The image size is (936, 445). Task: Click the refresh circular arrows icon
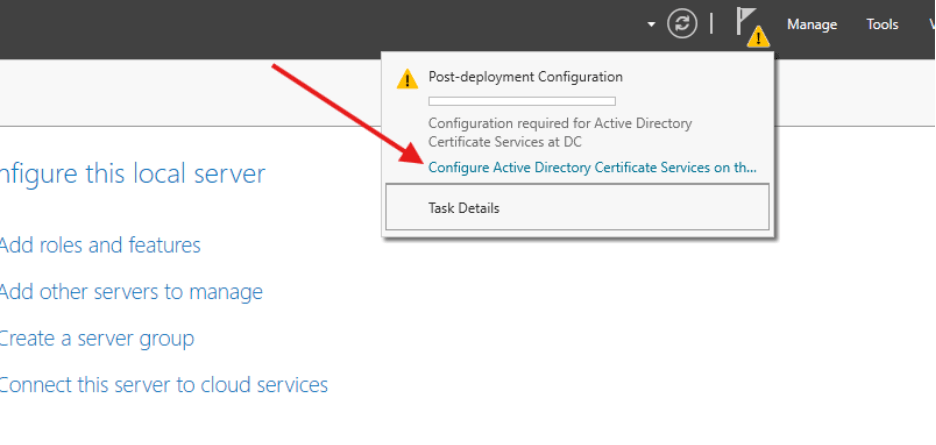point(682,24)
